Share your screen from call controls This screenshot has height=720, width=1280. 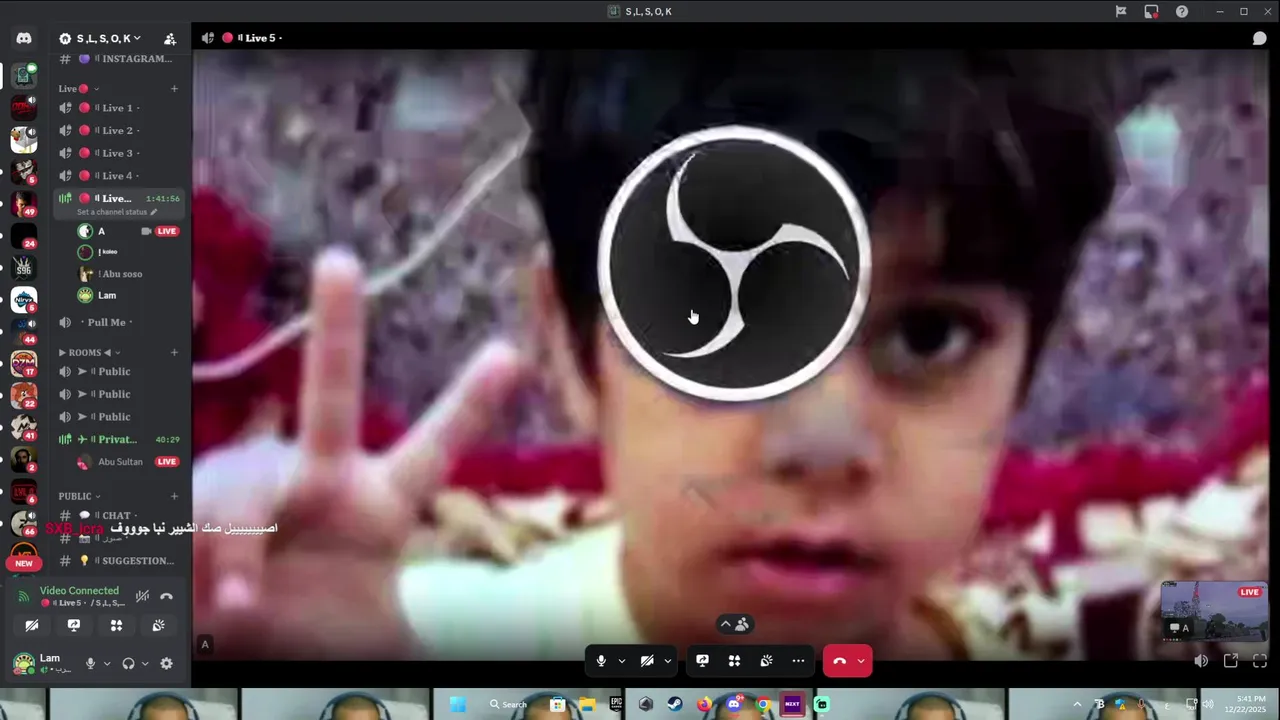tap(702, 661)
